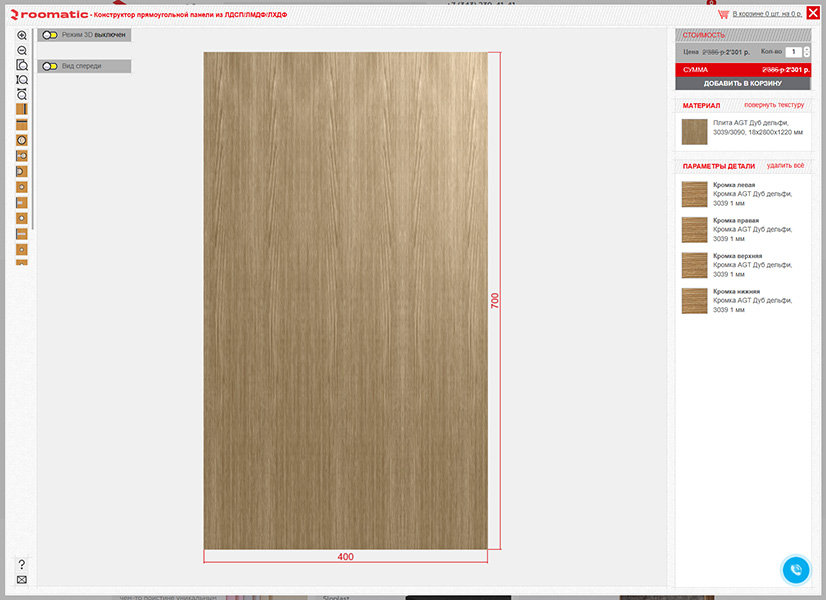826x600 pixels.
Task: Select small hole icon below half-circle cutout icon
Action: [22, 187]
